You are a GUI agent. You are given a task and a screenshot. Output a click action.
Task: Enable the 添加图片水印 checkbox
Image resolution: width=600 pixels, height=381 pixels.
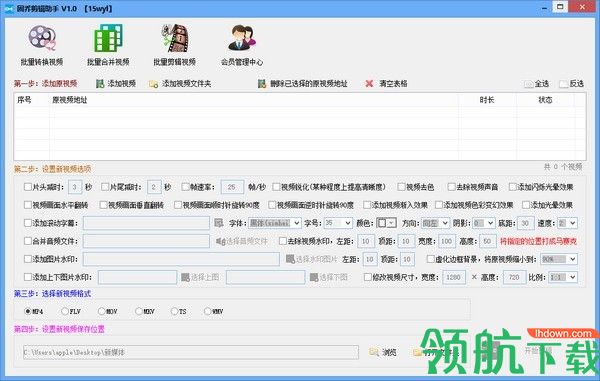click(x=28, y=259)
